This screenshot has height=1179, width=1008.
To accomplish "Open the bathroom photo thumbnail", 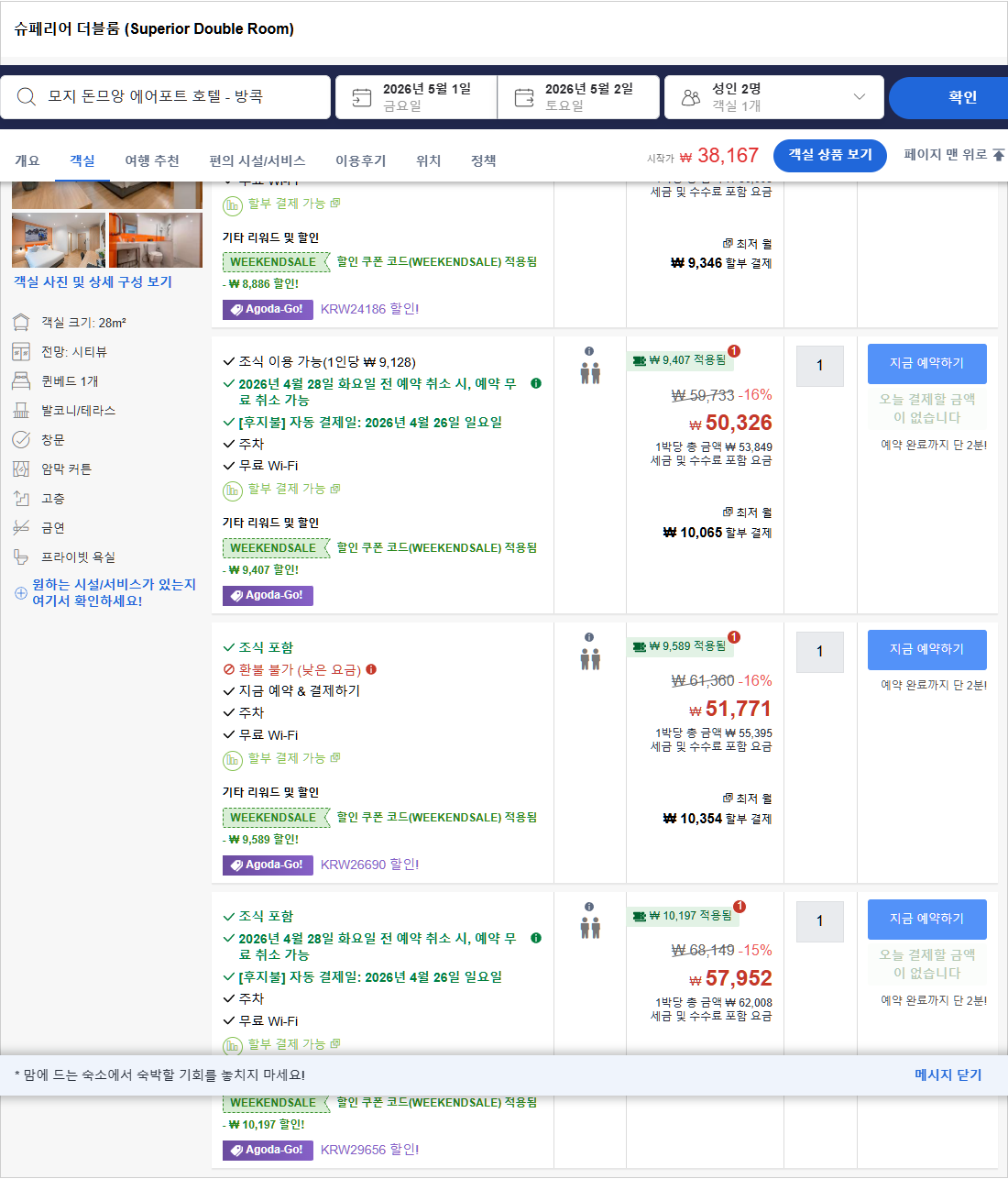I will click(156, 239).
